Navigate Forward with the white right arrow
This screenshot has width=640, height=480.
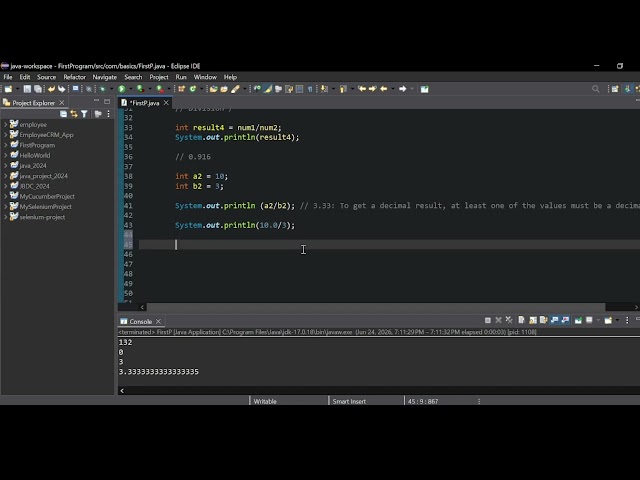click(402, 89)
